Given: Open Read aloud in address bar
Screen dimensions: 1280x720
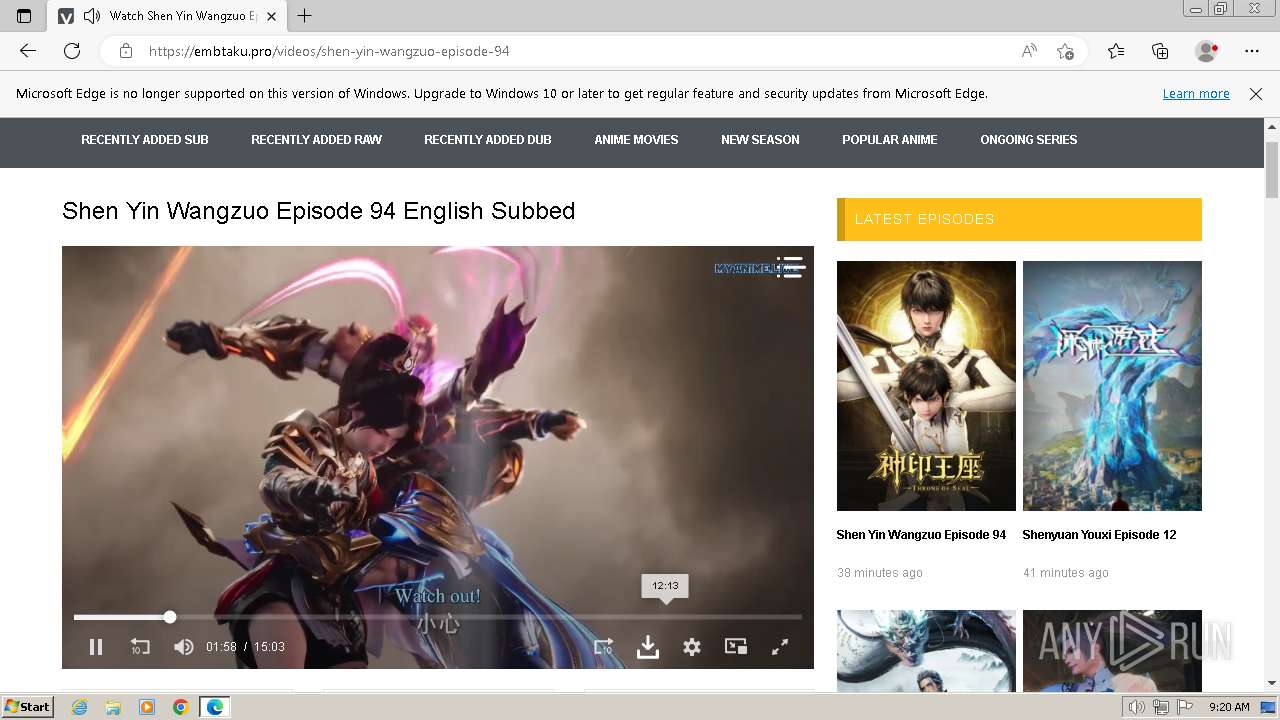Looking at the screenshot, I should (1029, 51).
